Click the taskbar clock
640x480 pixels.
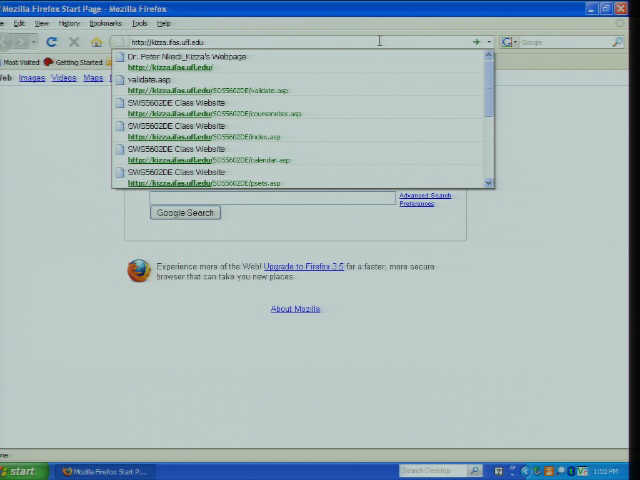(x=605, y=472)
